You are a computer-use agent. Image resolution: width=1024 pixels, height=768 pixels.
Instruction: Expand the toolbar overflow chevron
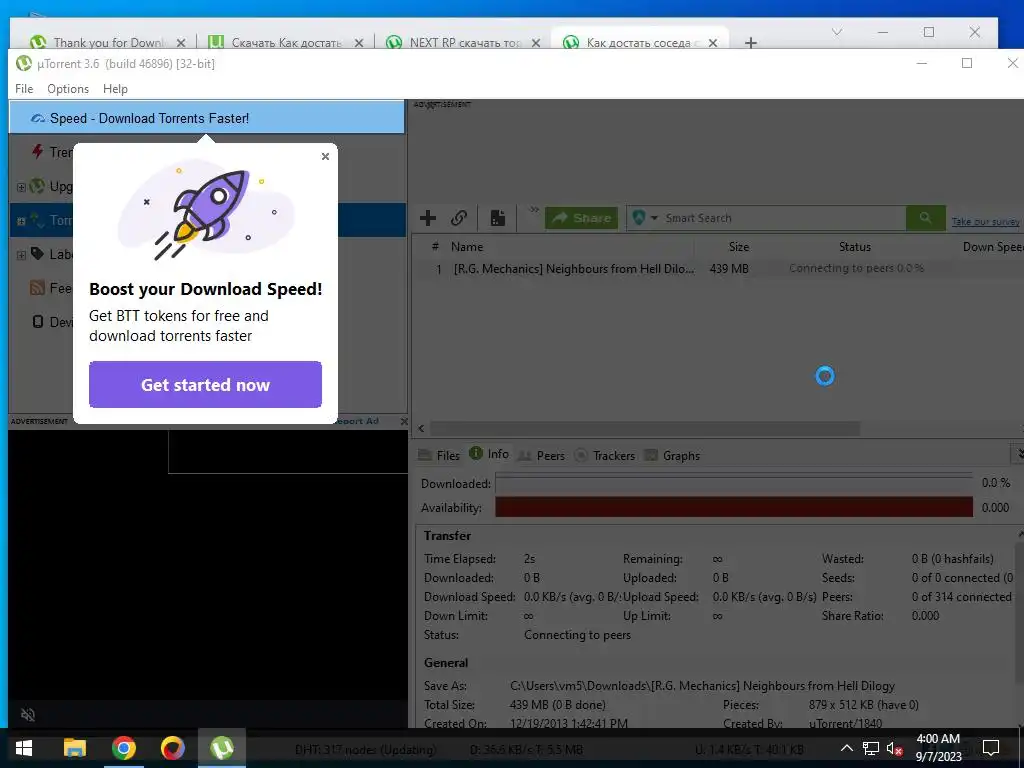534,210
